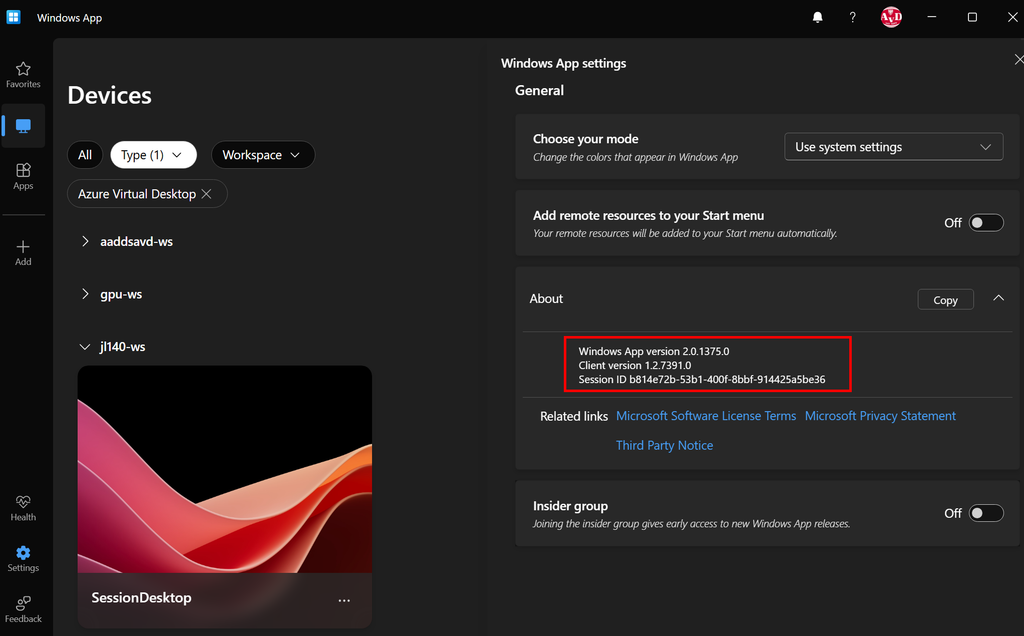Open the Settings gear in sidebar
Screen dimensions: 1024x636
click(x=23, y=559)
